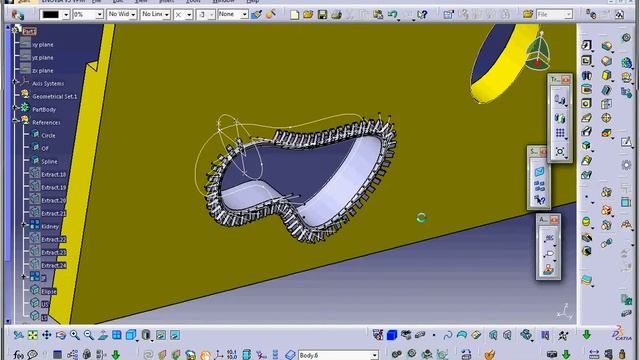Open the No Width line thickness dropdown
Image resolution: width=640 pixels, height=360 pixels.
pos(133,15)
